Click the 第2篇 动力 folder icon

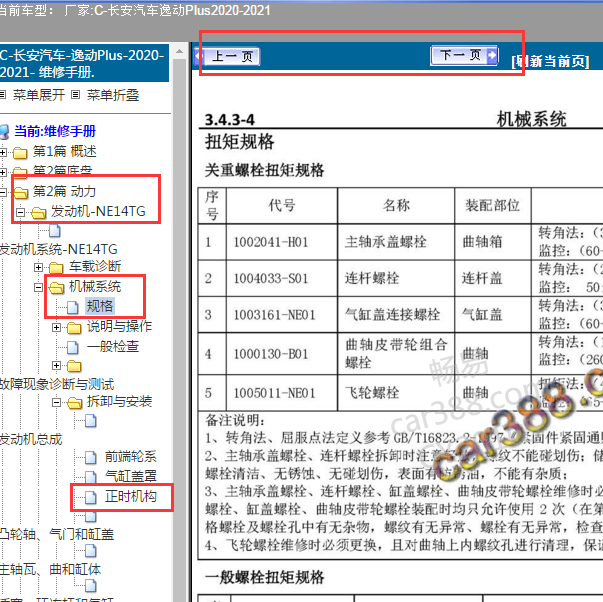pyautogui.click(x=21, y=192)
